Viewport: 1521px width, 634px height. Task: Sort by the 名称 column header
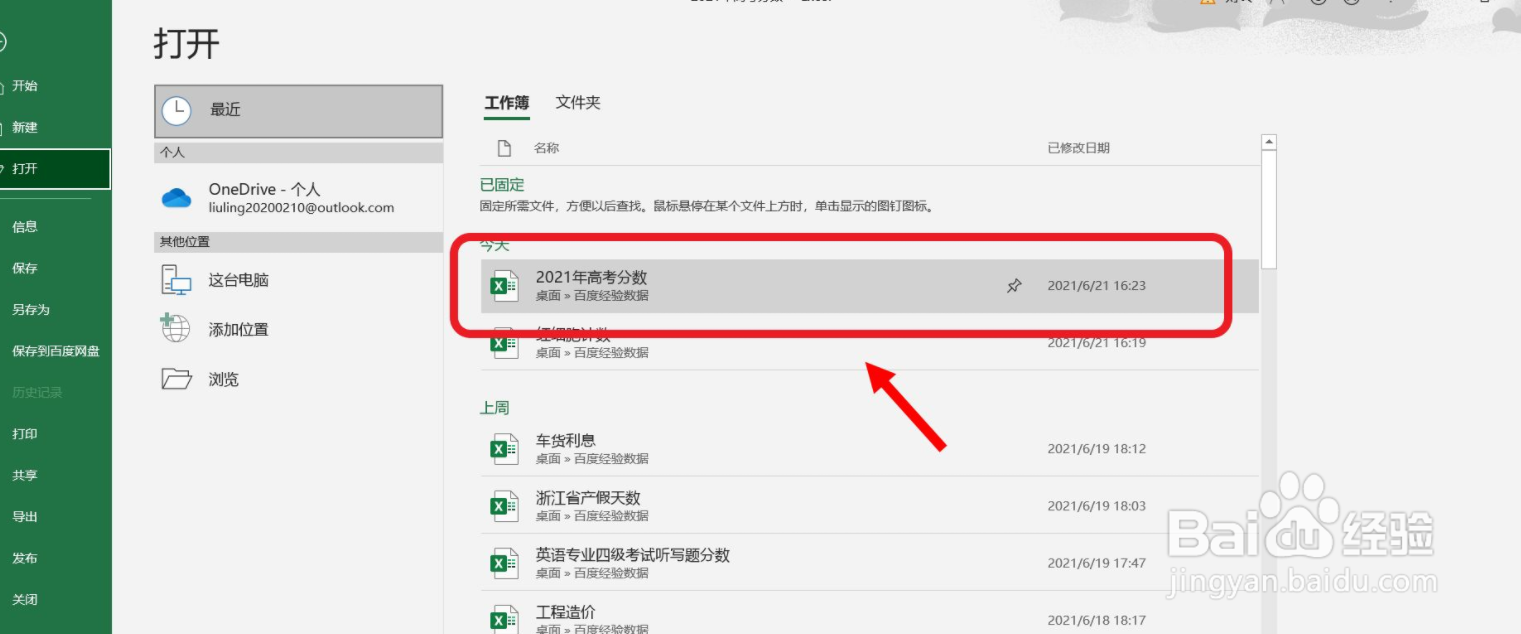[547, 148]
